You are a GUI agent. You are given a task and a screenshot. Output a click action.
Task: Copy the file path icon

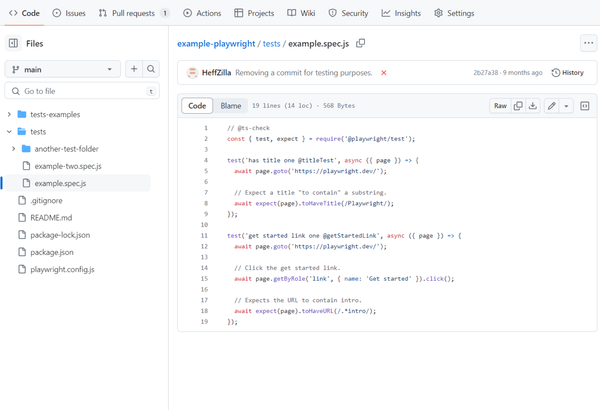point(360,43)
